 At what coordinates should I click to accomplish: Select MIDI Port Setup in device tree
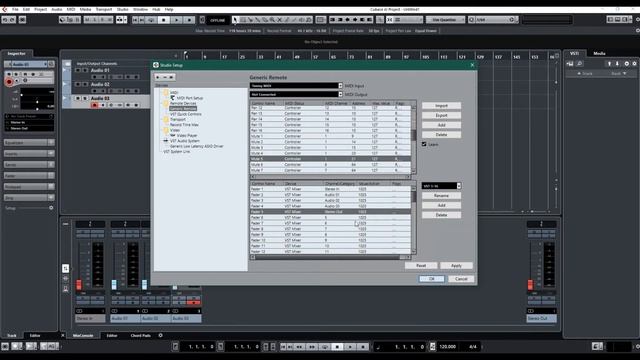point(189,98)
